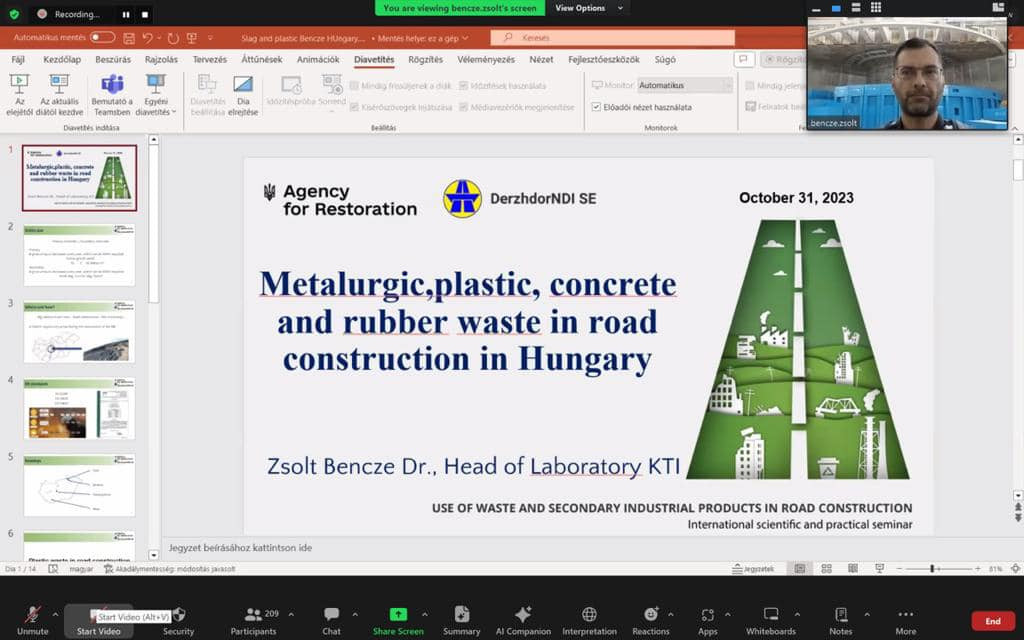Viewport: 1024px width, 640px height.
Task: Click the Unmute microphone icon
Action: 32,614
